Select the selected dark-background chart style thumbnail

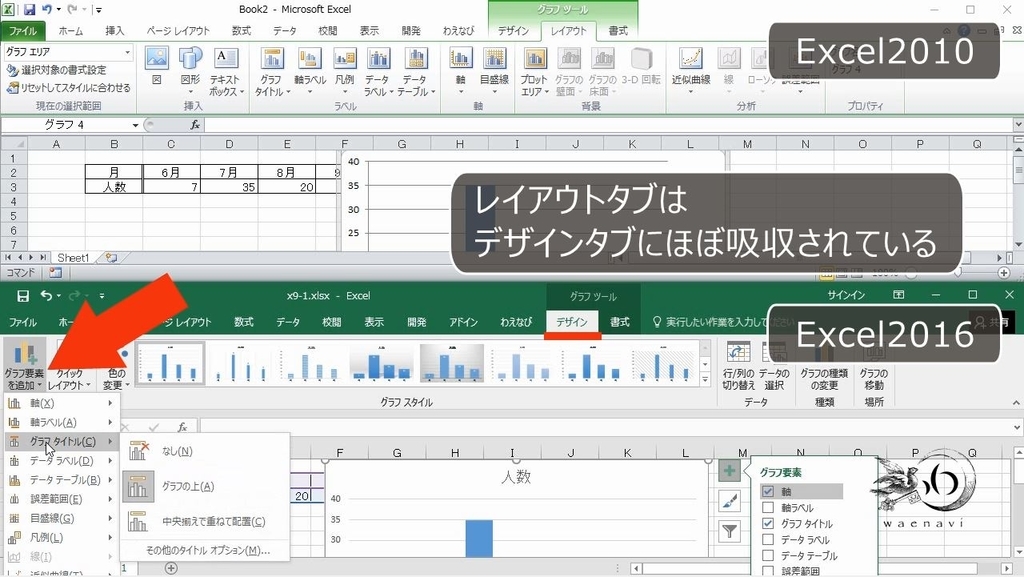tap(451, 363)
